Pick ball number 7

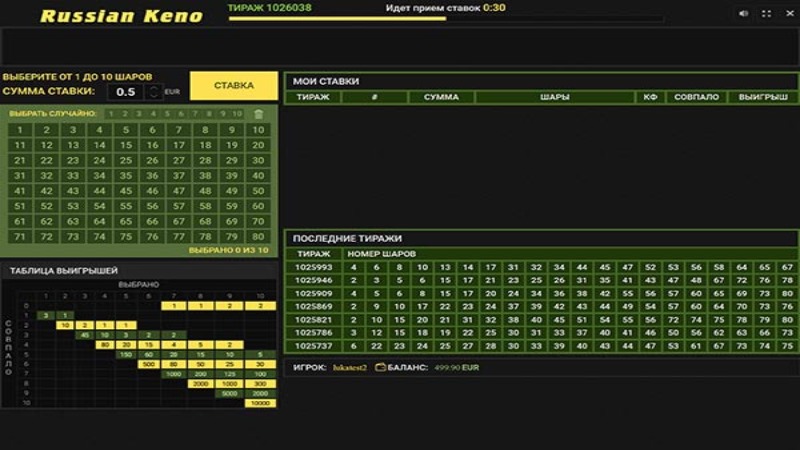[179, 130]
